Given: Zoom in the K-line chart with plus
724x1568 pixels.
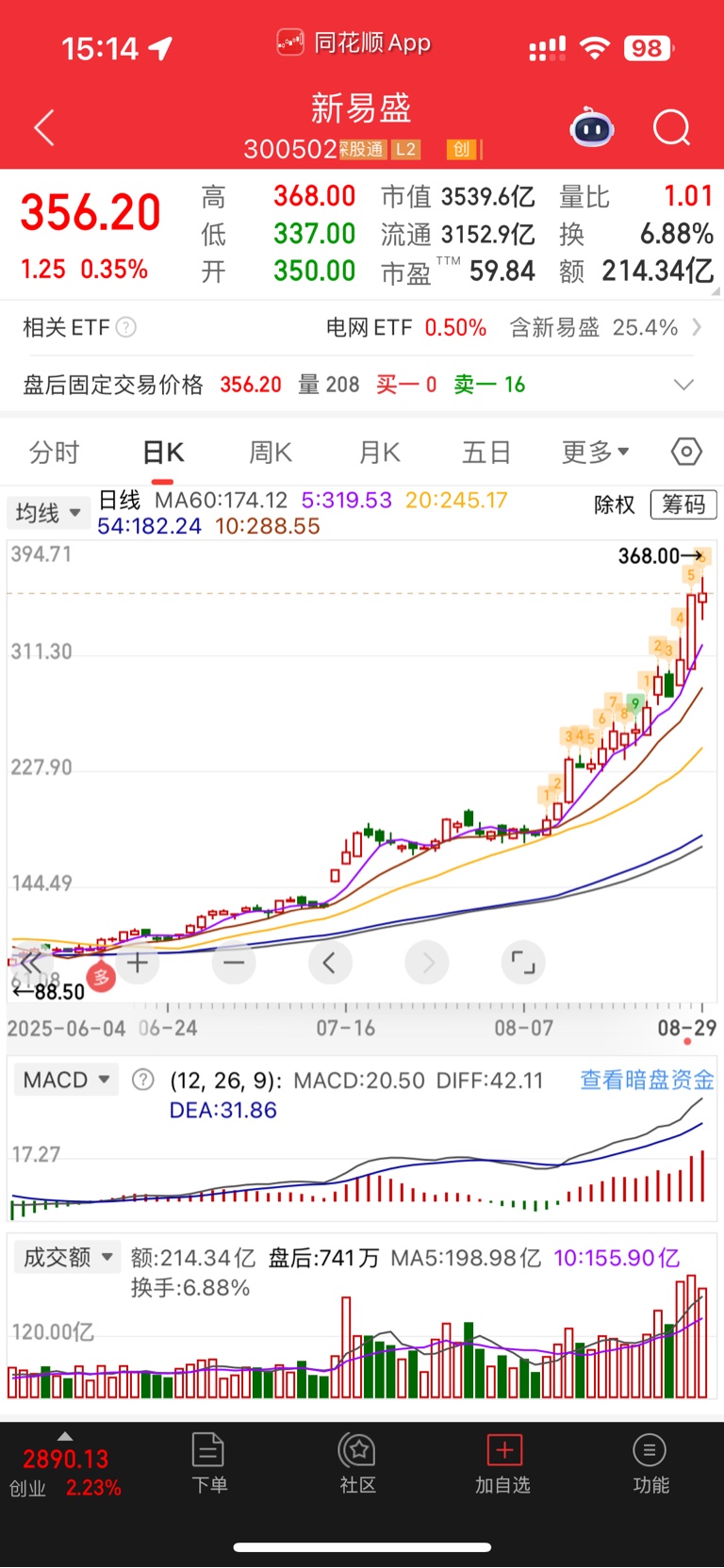Looking at the screenshot, I should coord(138,963).
